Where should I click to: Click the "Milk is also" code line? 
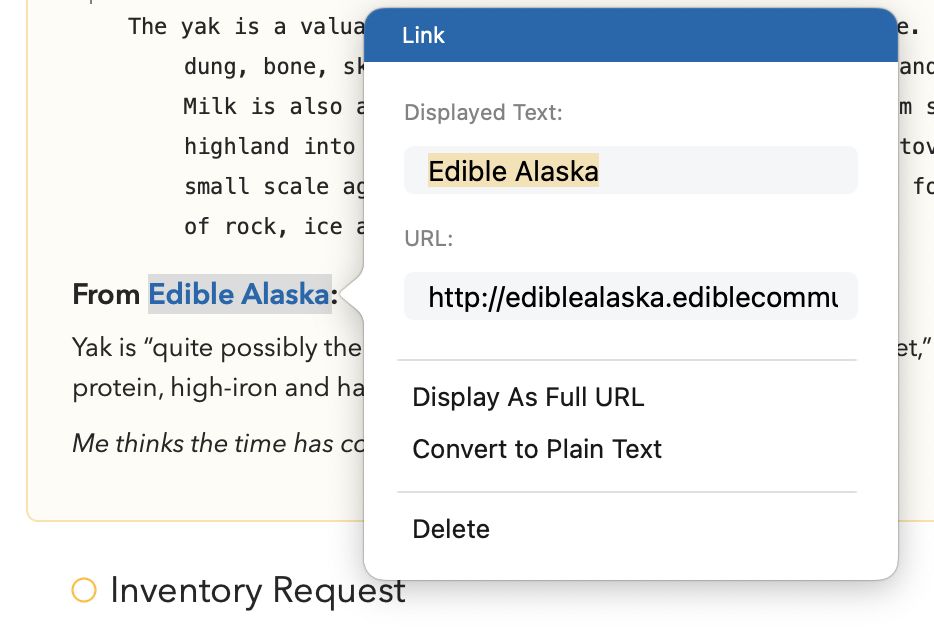tap(273, 107)
